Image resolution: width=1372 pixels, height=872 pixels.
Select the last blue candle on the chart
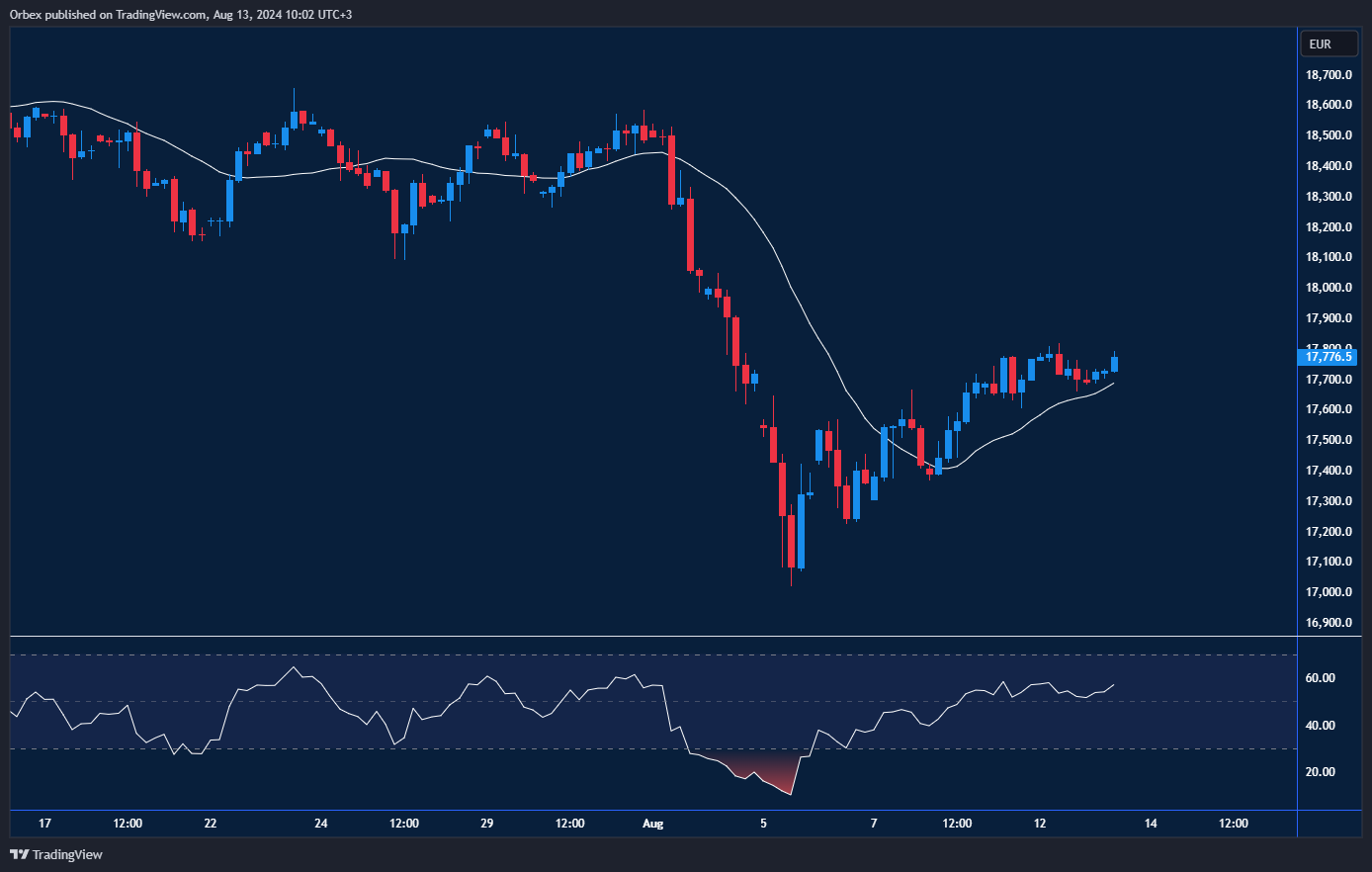point(1114,364)
